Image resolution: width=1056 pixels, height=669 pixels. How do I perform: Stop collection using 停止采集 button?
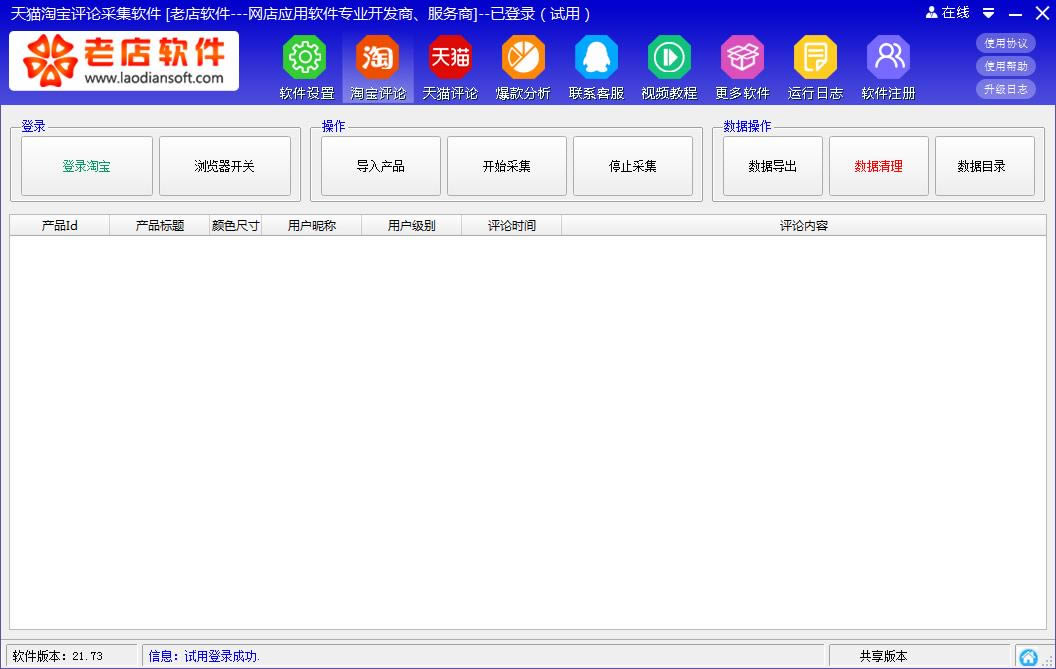pos(633,166)
